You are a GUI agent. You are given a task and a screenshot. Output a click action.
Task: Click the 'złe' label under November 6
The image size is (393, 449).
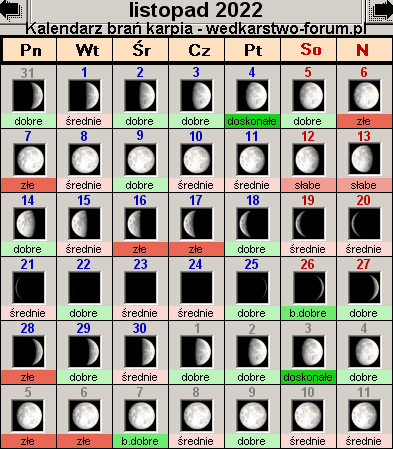click(364, 121)
